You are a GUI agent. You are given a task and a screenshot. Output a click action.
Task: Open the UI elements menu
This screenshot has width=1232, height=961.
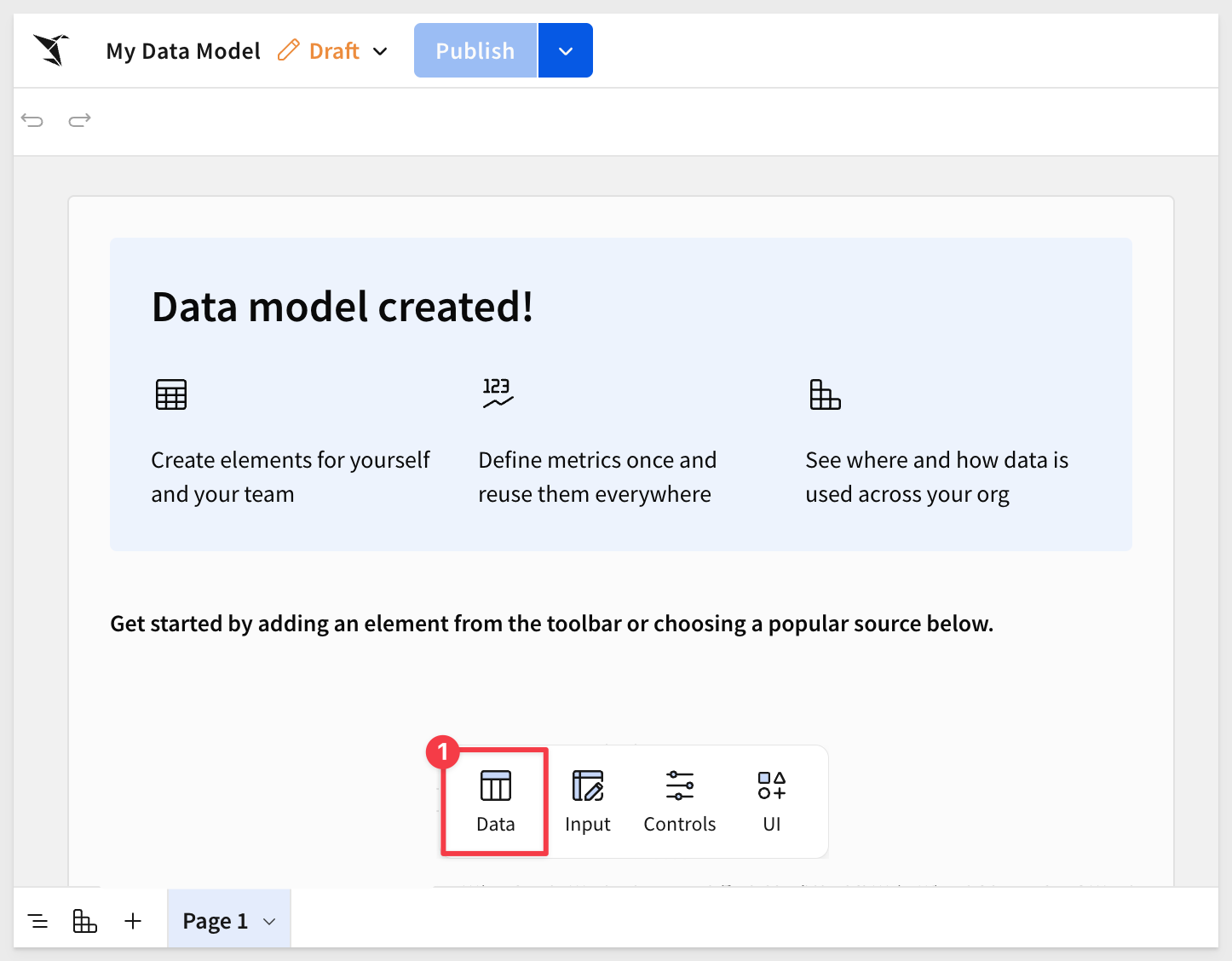(772, 802)
